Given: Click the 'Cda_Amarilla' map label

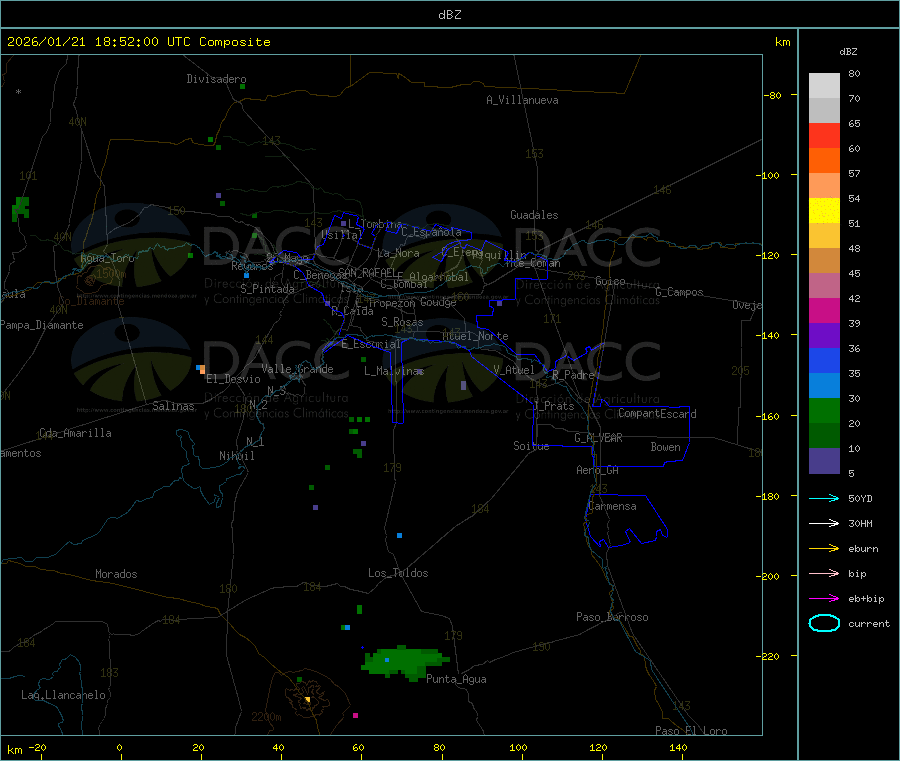Looking at the screenshot, I should (75, 433).
